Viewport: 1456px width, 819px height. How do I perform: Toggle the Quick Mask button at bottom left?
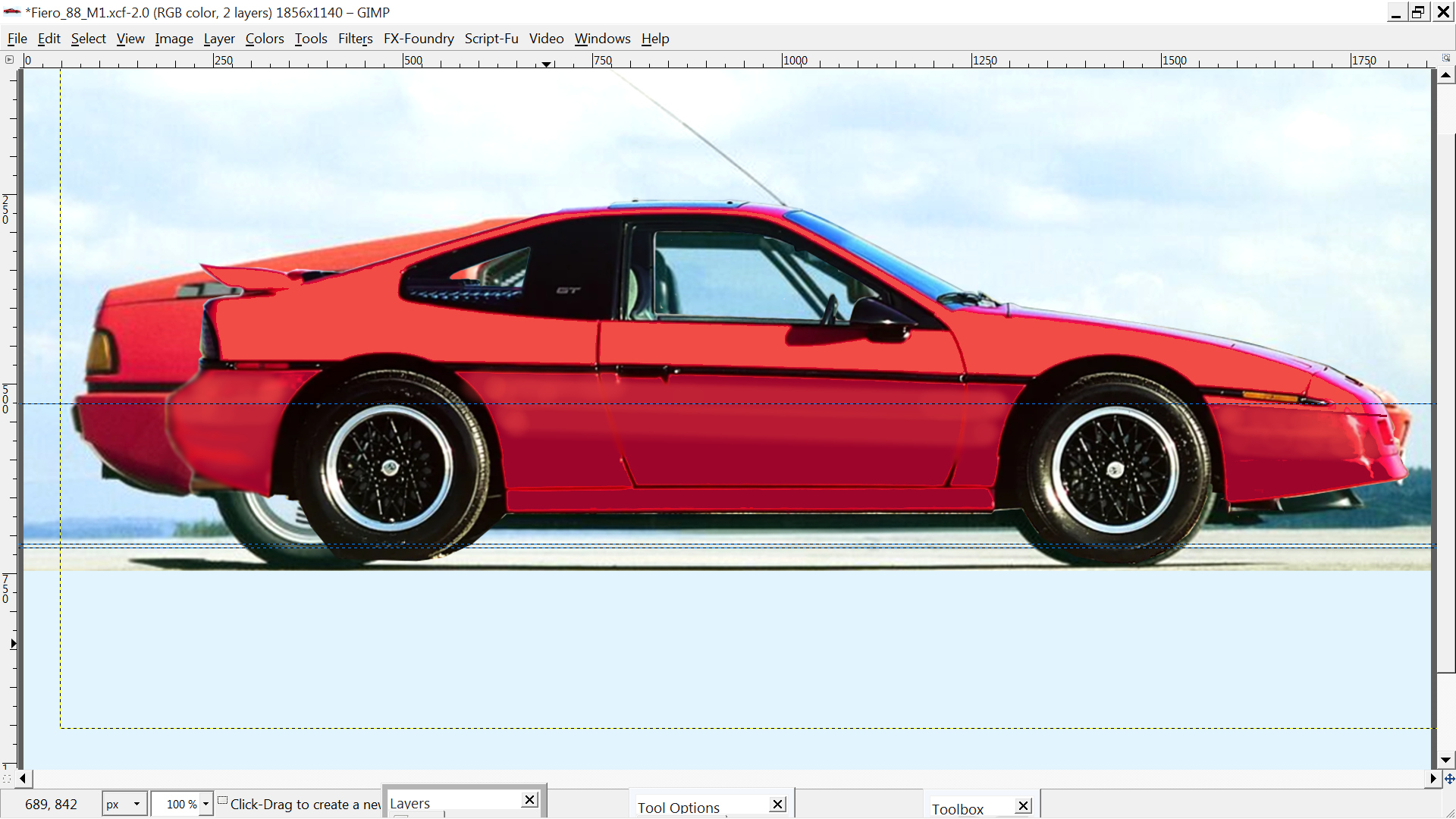click(8, 779)
